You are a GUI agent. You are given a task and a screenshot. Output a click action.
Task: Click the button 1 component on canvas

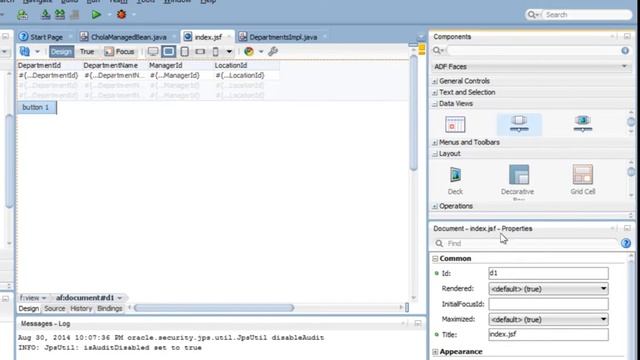(x=36, y=107)
